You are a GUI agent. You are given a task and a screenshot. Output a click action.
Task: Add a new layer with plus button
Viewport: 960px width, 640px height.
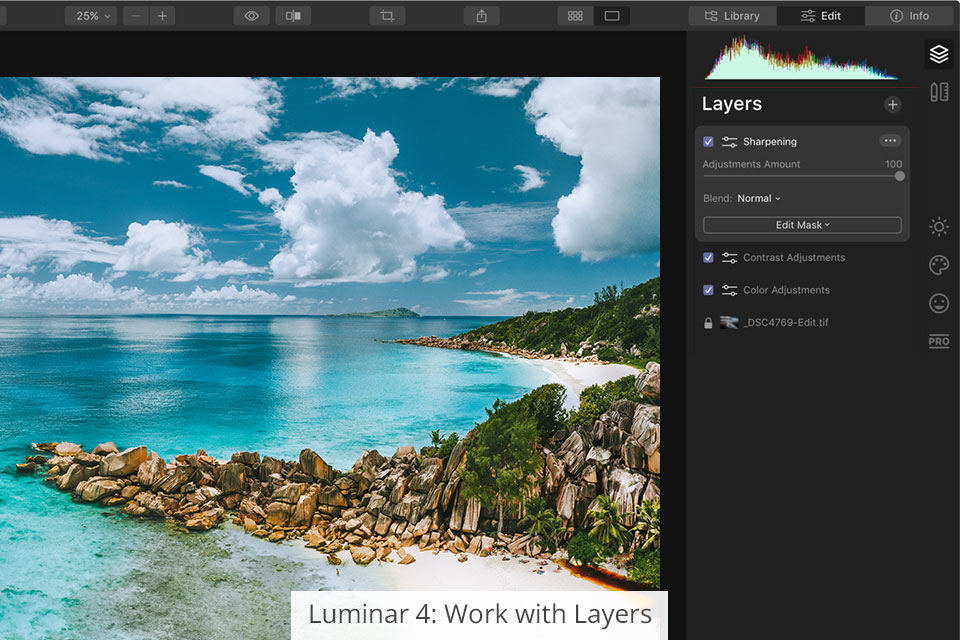coord(892,105)
